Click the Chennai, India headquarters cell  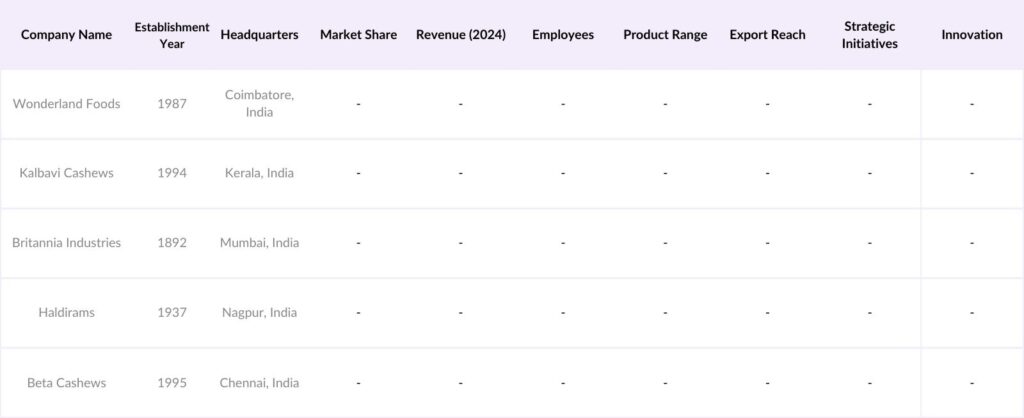(x=259, y=383)
